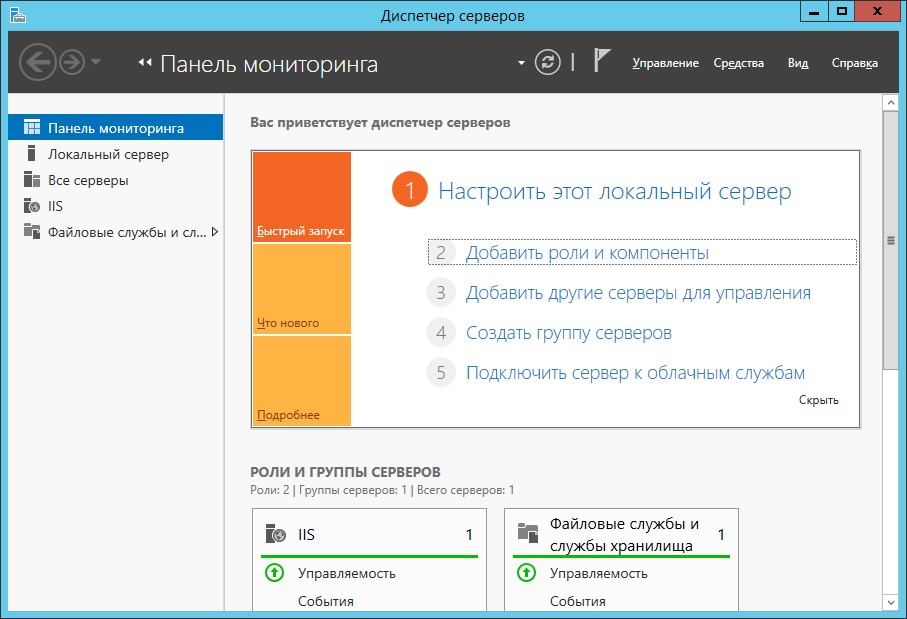Click the Локальный сервер sidebar icon
The image size is (907, 619).
click(32, 153)
